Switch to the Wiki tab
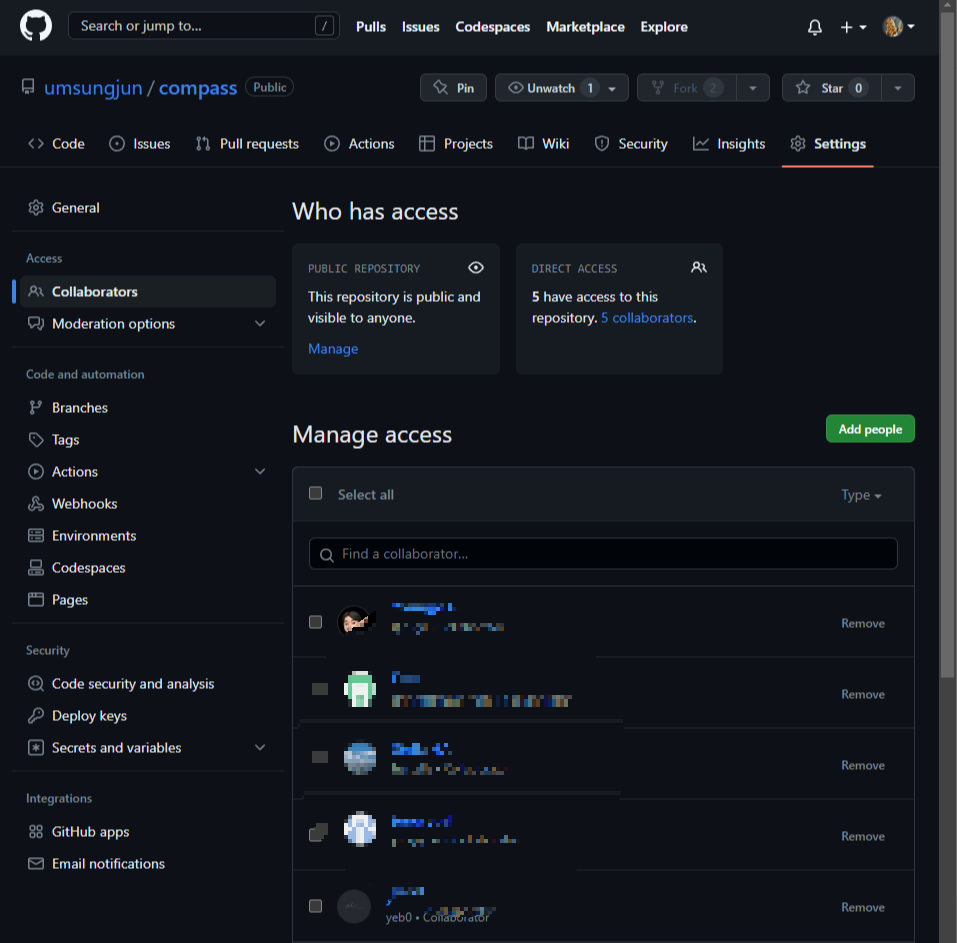Image resolution: width=957 pixels, height=943 pixels. [x=544, y=144]
